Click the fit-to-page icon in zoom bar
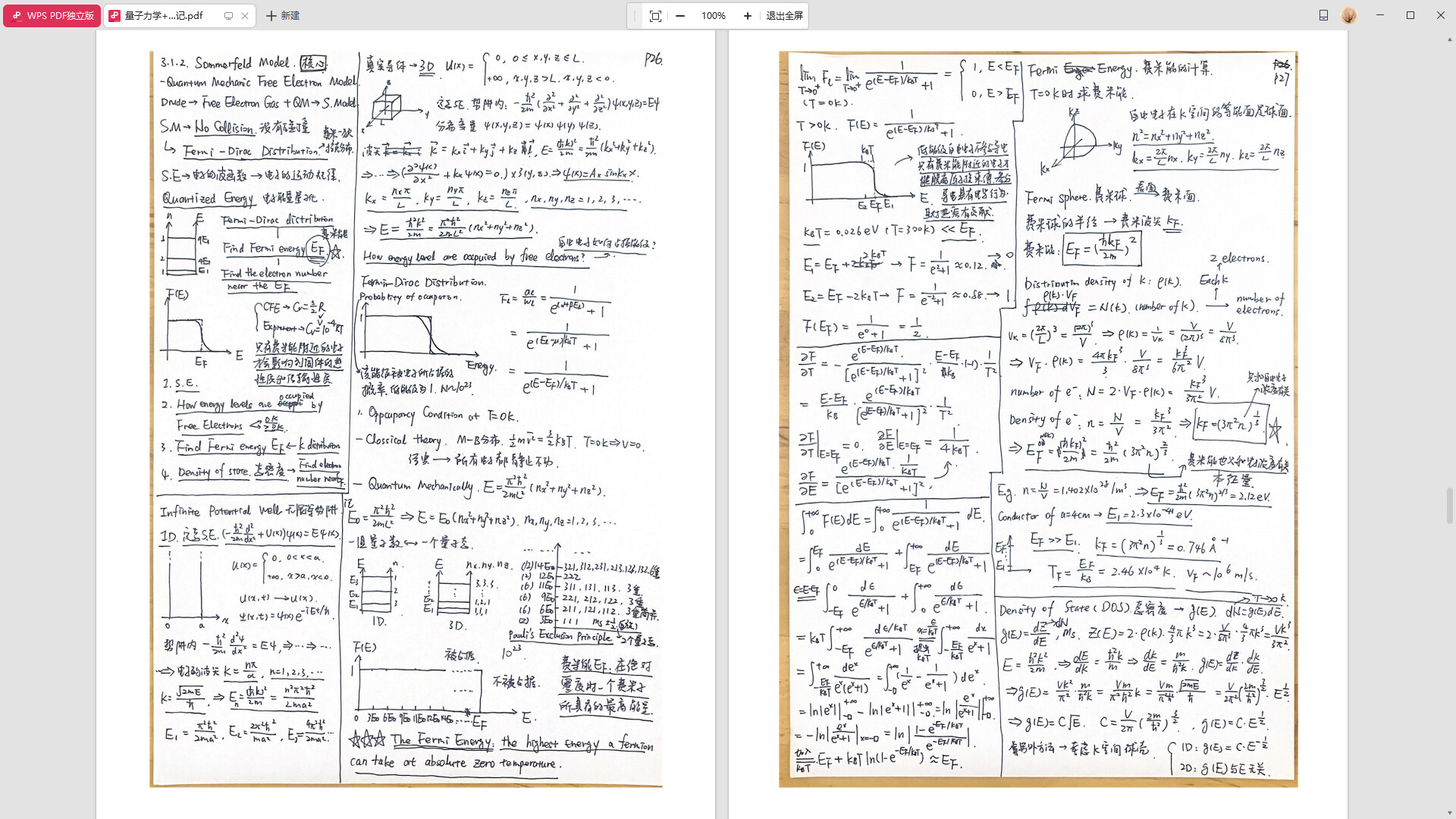 (655, 16)
